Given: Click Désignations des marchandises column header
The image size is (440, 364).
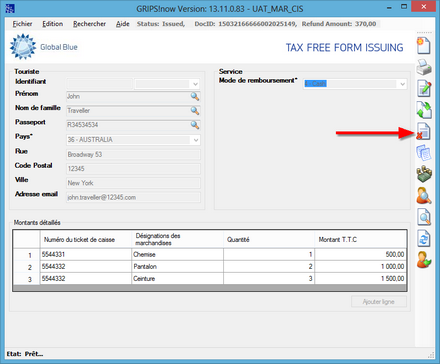Looking at the screenshot, I should [178, 239].
